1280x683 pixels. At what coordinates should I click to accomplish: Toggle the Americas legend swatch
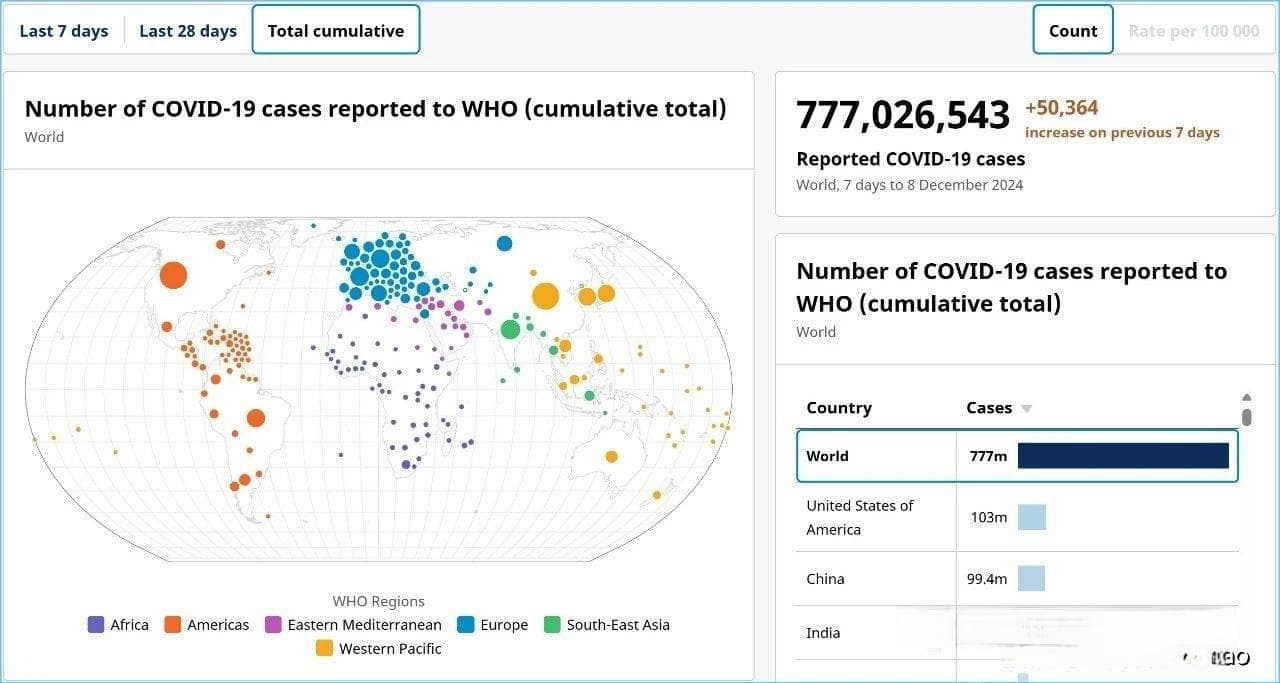click(x=173, y=625)
